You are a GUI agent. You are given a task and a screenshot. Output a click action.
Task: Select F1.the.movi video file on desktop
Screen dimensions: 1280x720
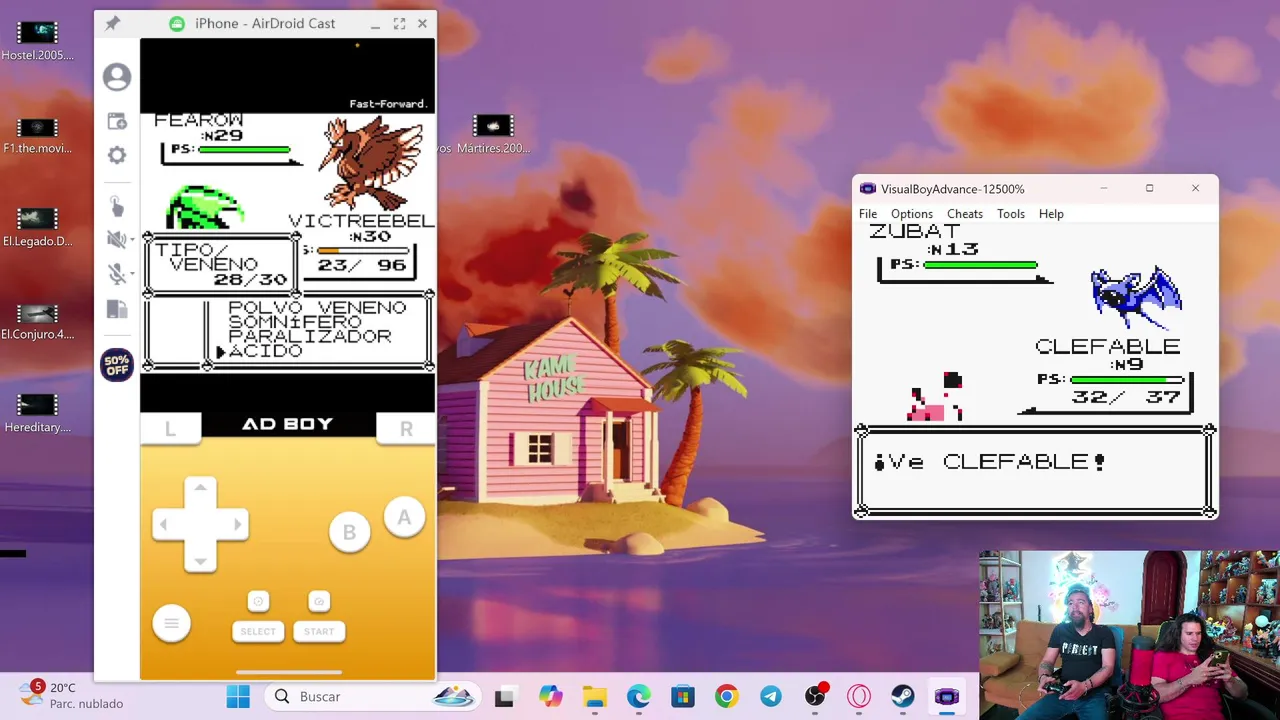pos(37,136)
